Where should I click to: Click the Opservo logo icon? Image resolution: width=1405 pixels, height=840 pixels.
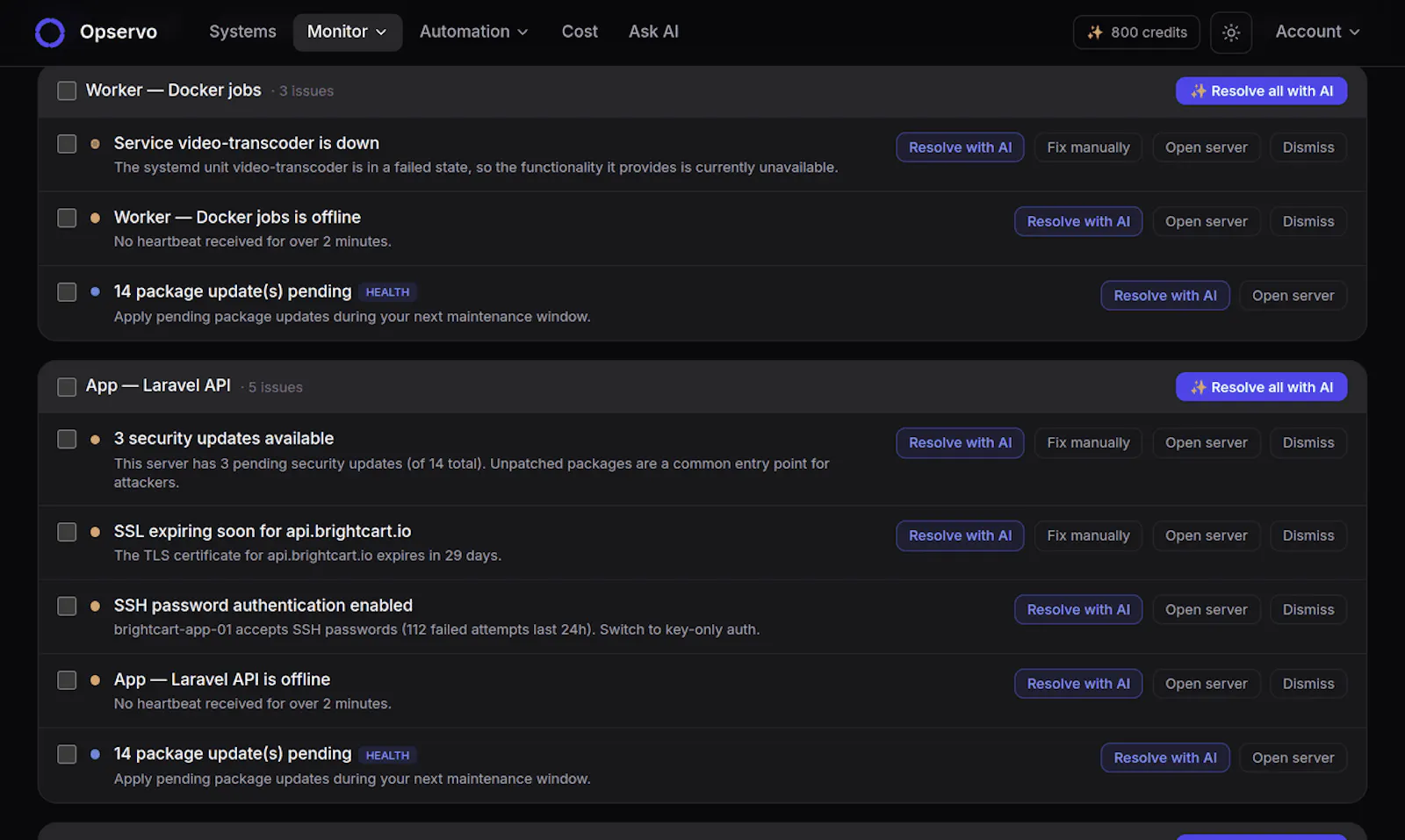coord(50,32)
